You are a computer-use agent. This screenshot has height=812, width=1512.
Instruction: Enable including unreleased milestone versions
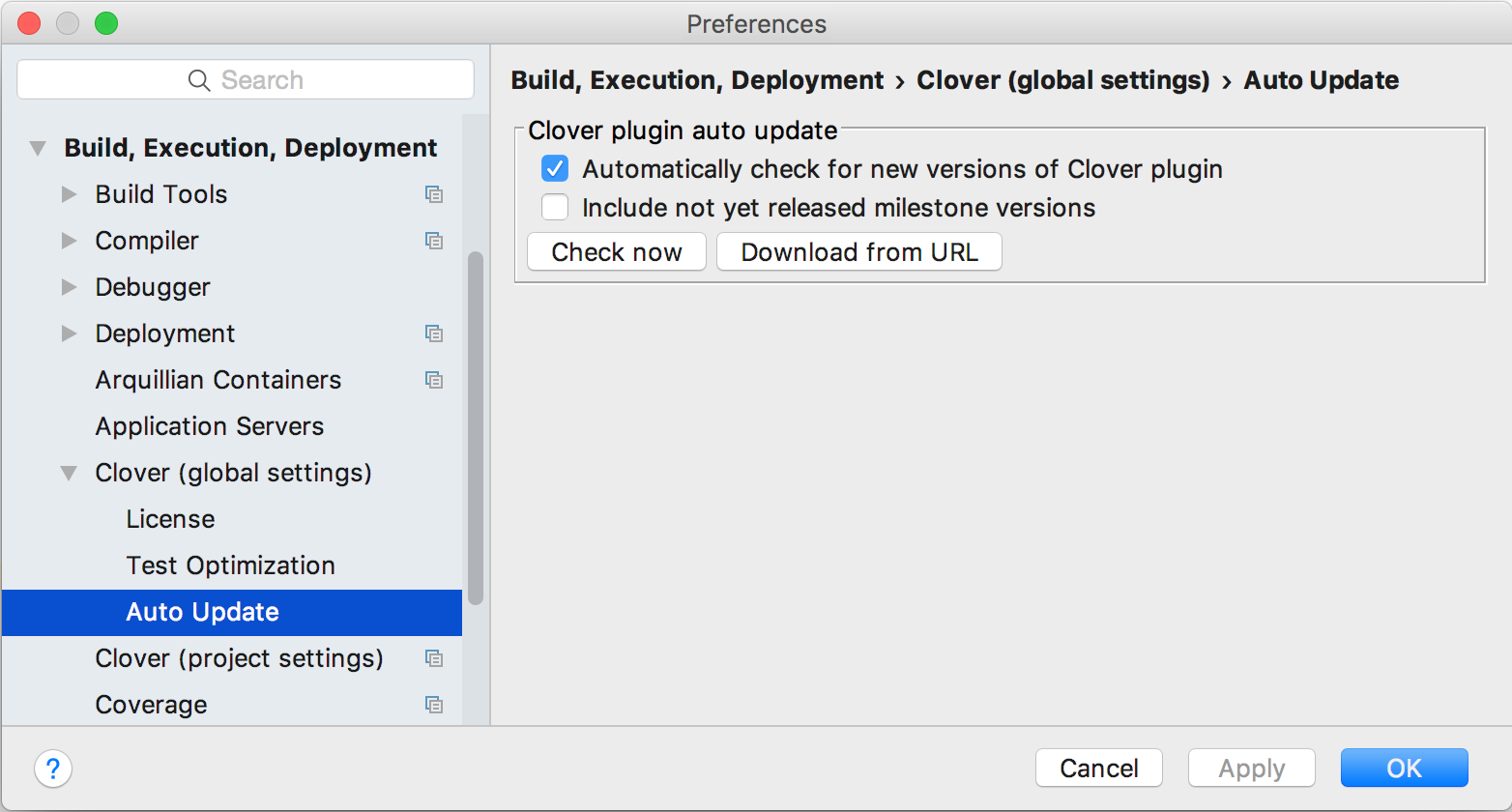click(555, 208)
